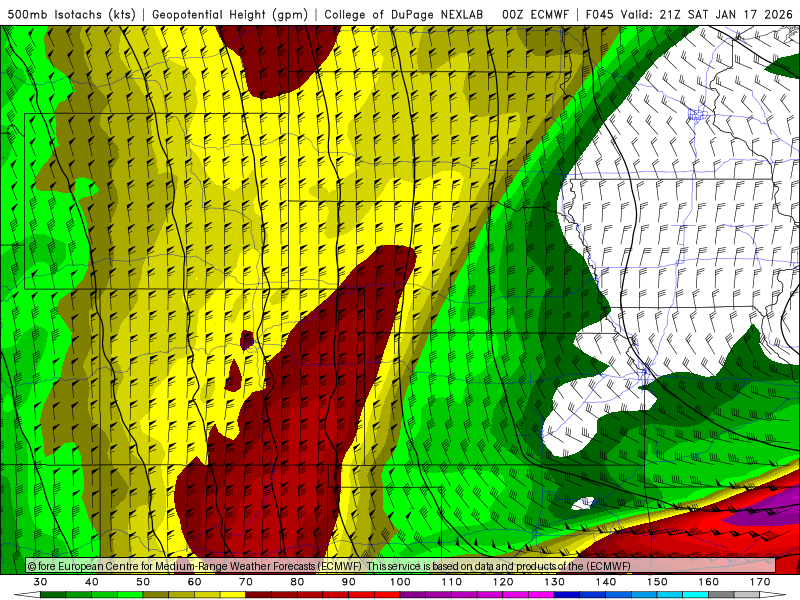Click the '70' label on the color scale
The width and height of the screenshot is (800, 600).
pyautogui.click(x=246, y=582)
